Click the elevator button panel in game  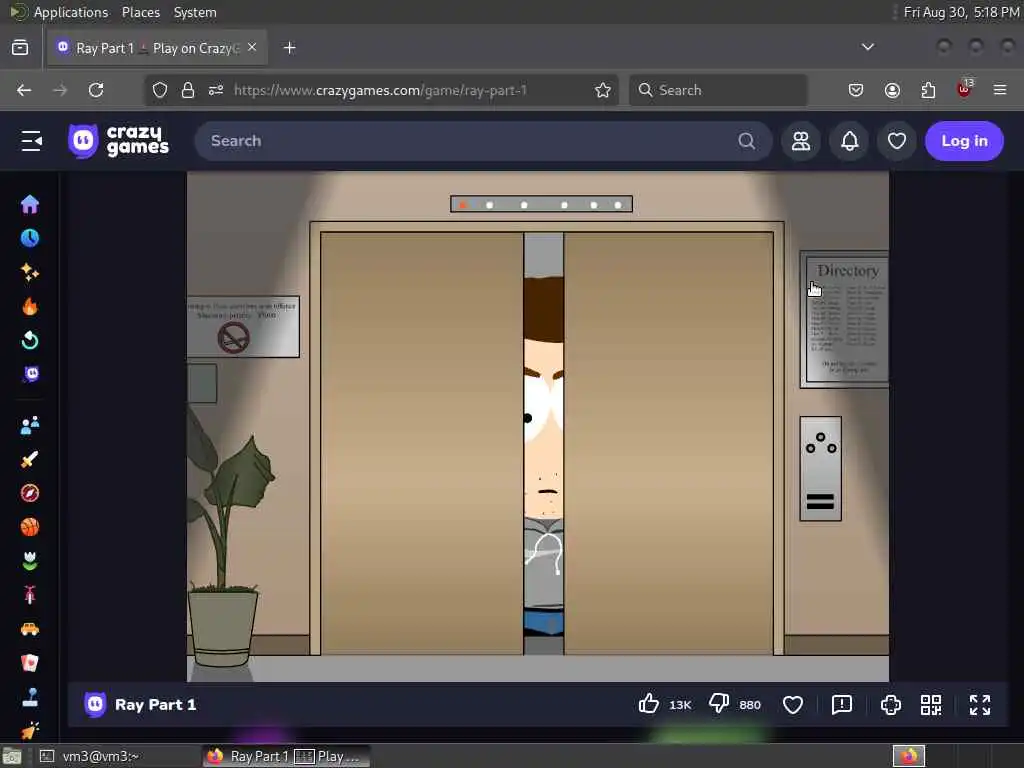tap(821, 468)
